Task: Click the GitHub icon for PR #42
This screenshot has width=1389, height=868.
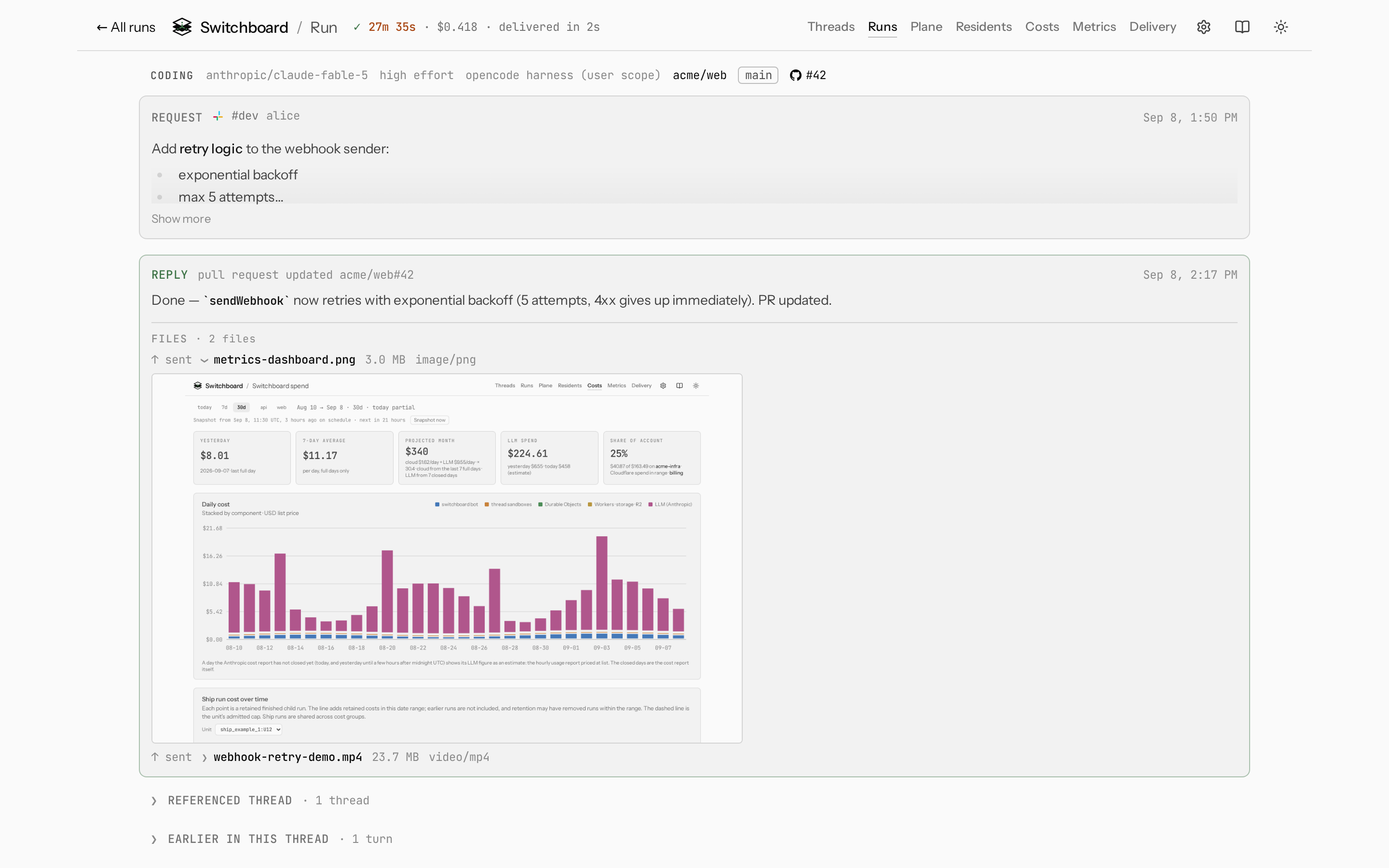Action: 795,75
